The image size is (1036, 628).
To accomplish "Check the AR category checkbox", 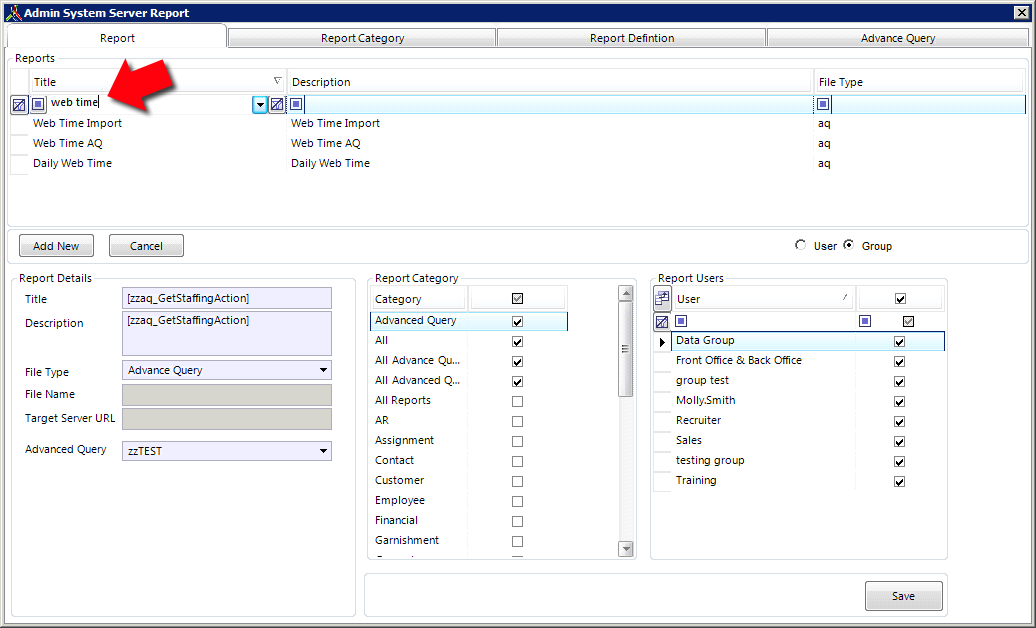I will click(x=517, y=421).
